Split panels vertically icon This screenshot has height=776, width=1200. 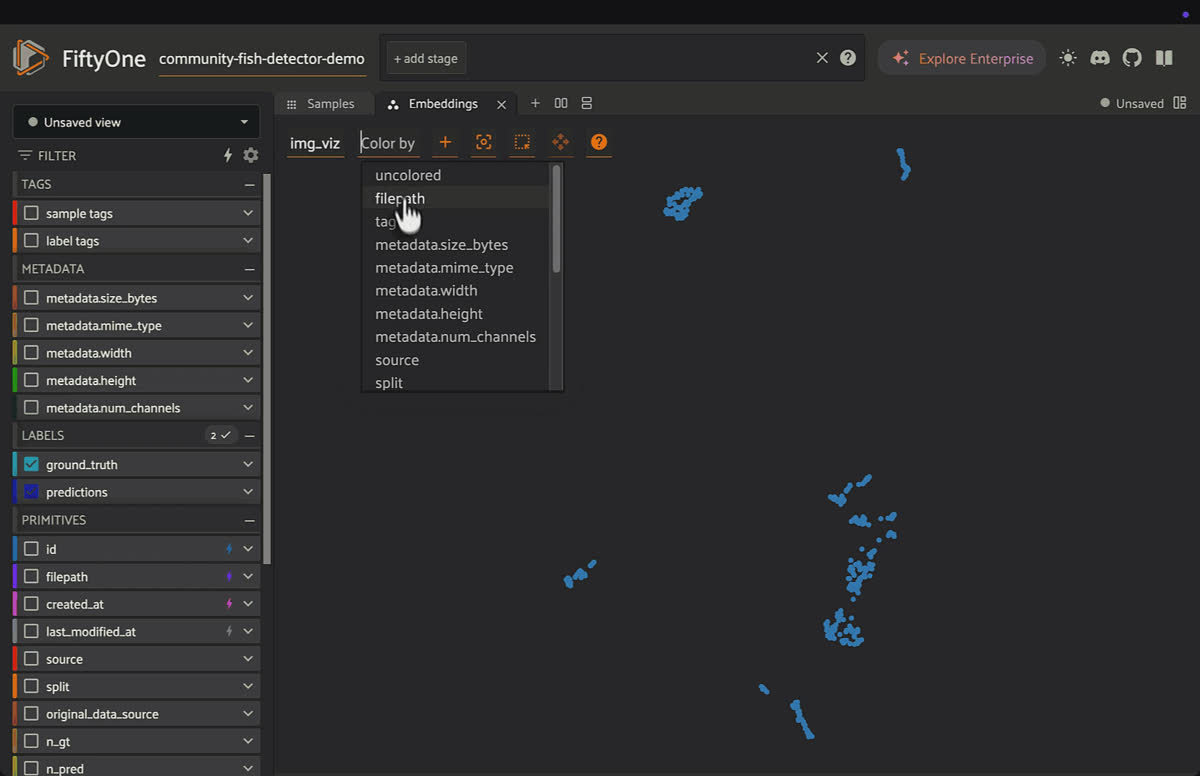587,103
